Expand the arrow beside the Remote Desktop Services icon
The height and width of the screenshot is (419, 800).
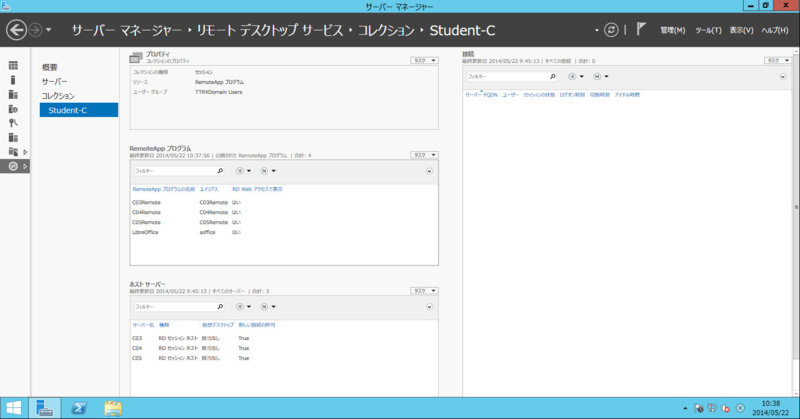pos(25,166)
